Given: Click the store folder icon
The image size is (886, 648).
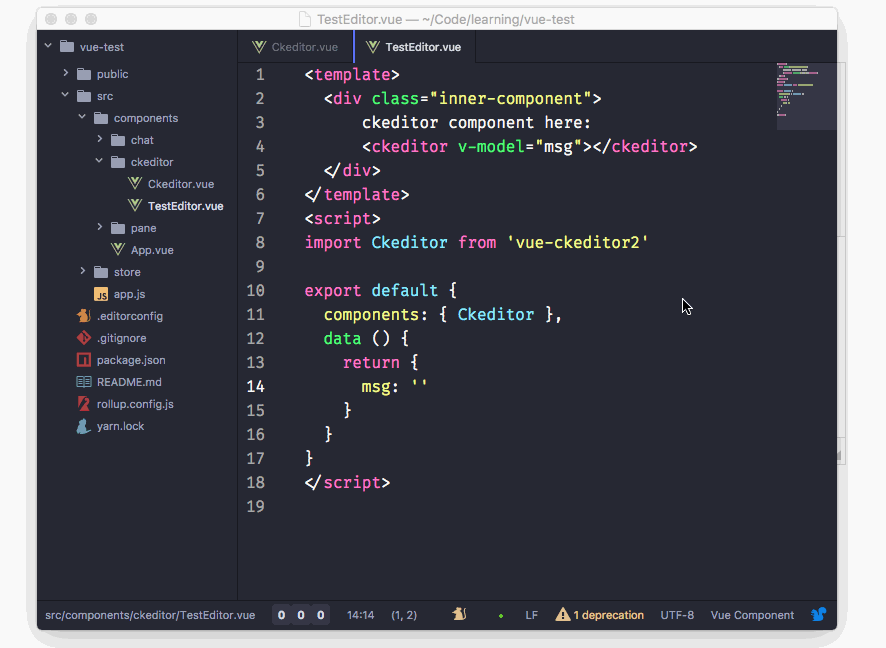Looking at the screenshot, I should pos(101,272).
